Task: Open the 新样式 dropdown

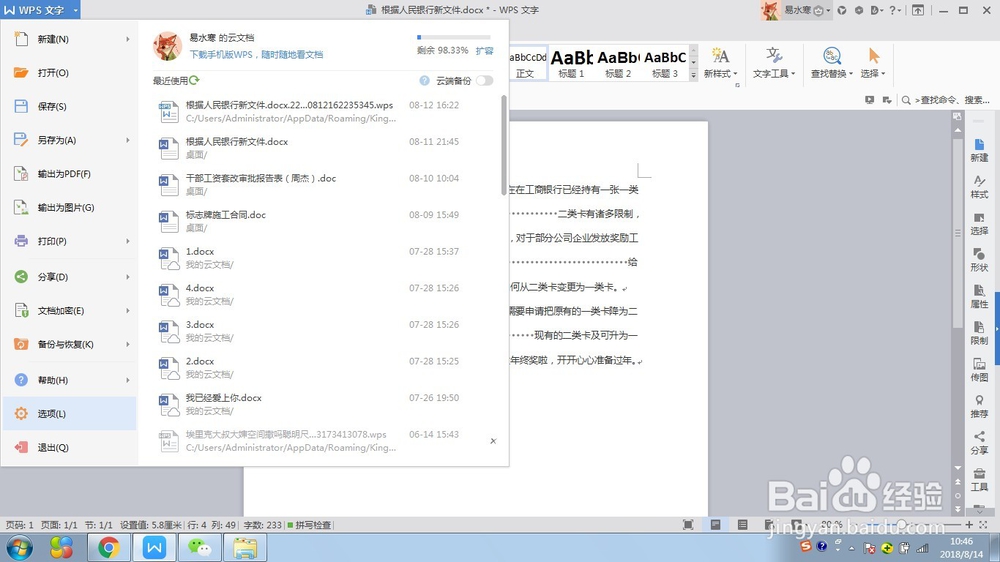Action: [721, 63]
